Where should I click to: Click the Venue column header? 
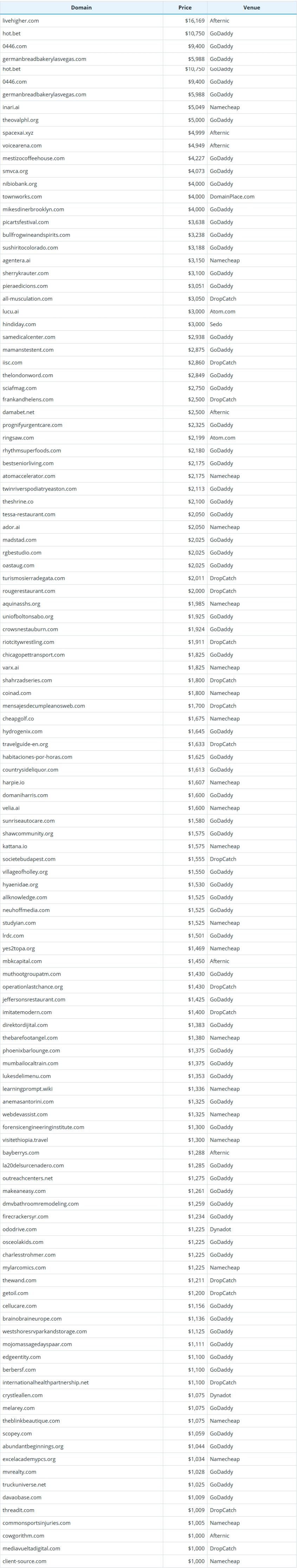251,7
